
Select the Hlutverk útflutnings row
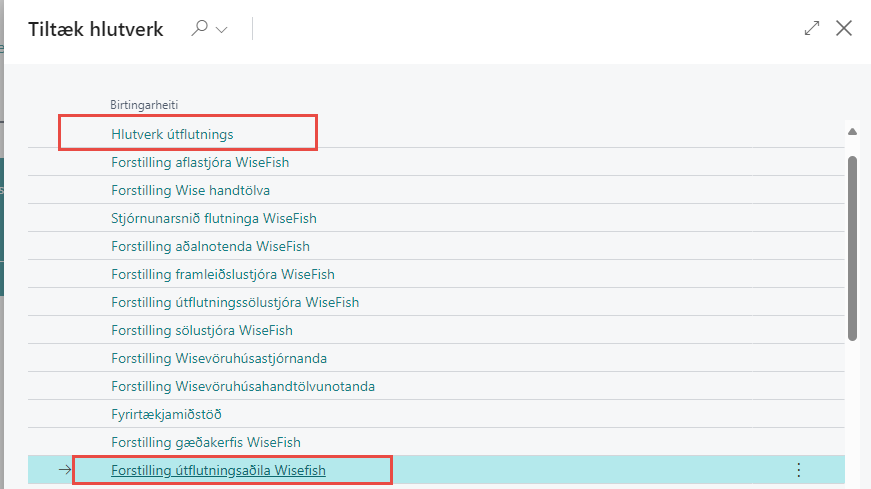pyautogui.click(x=172, y=134)
